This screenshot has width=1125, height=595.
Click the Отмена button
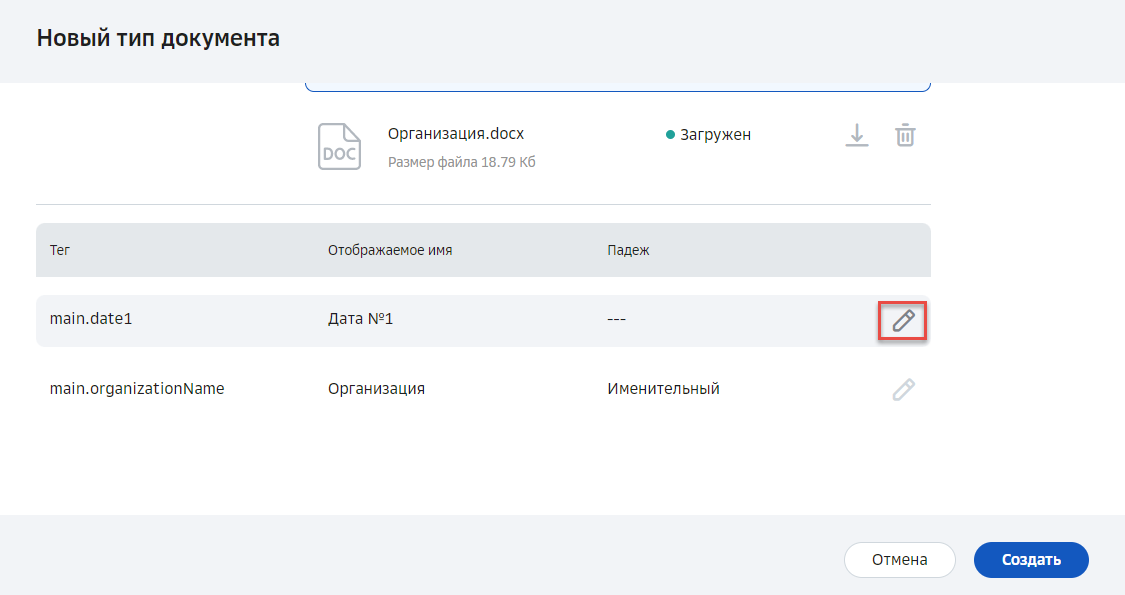click(900, 560)
